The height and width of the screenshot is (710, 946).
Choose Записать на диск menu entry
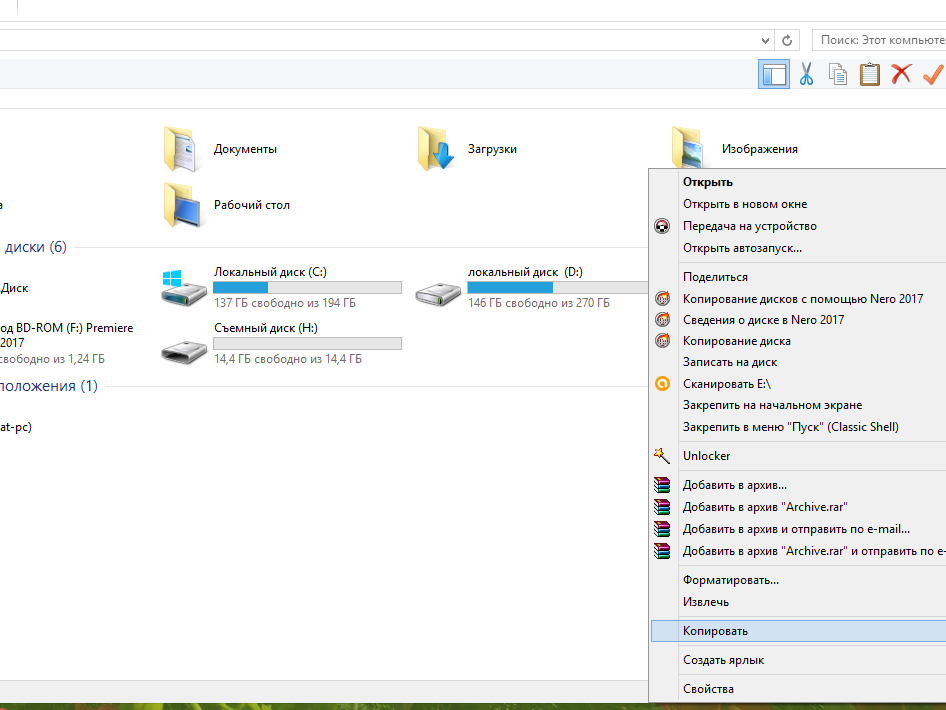point(798,362)
